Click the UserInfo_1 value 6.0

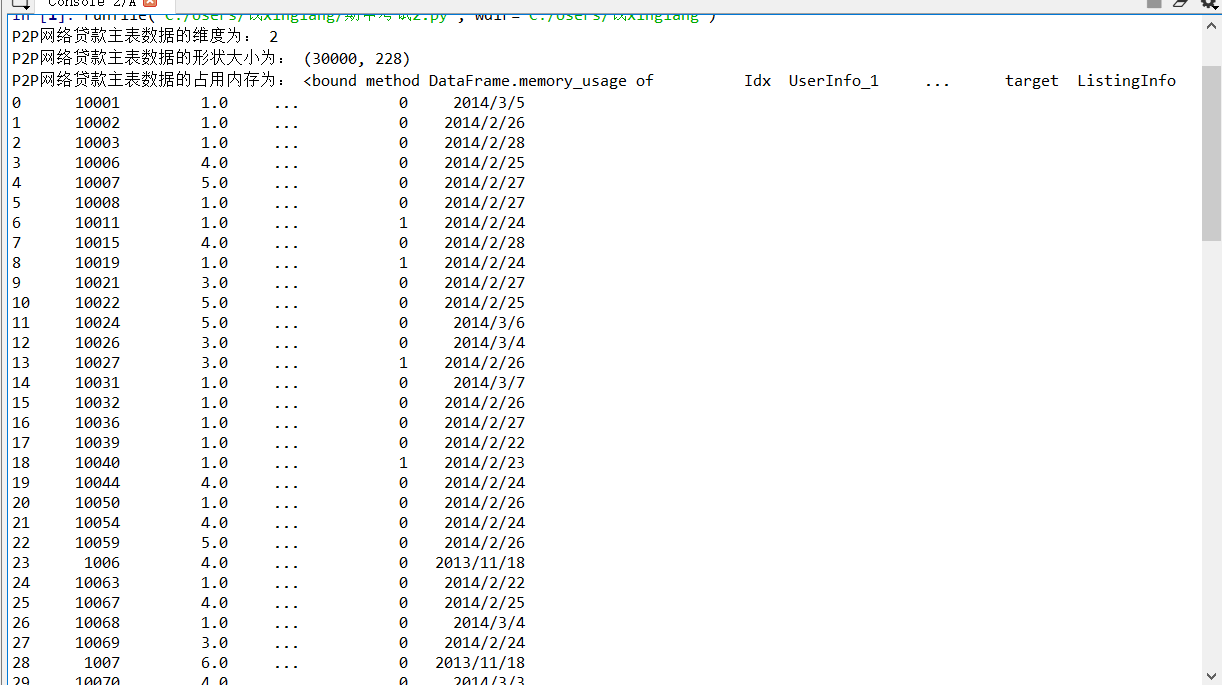(214, 662)
